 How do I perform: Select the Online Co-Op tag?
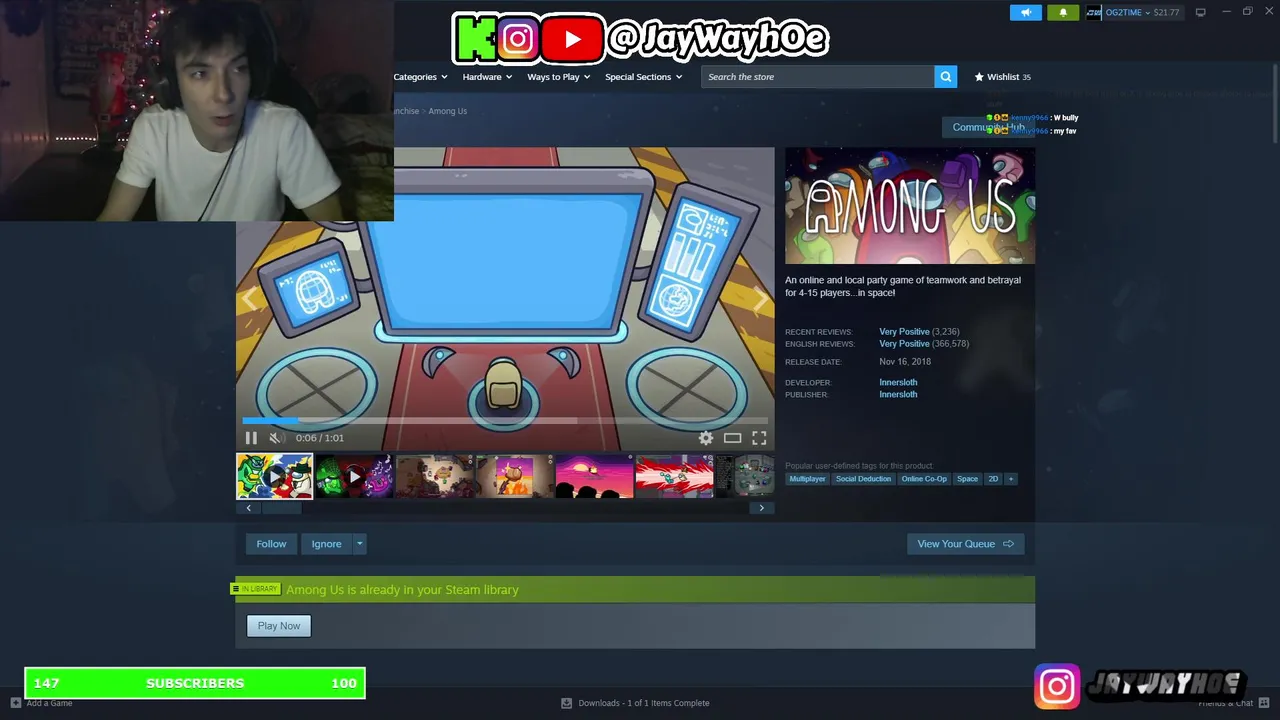click(x=924, y=479)
